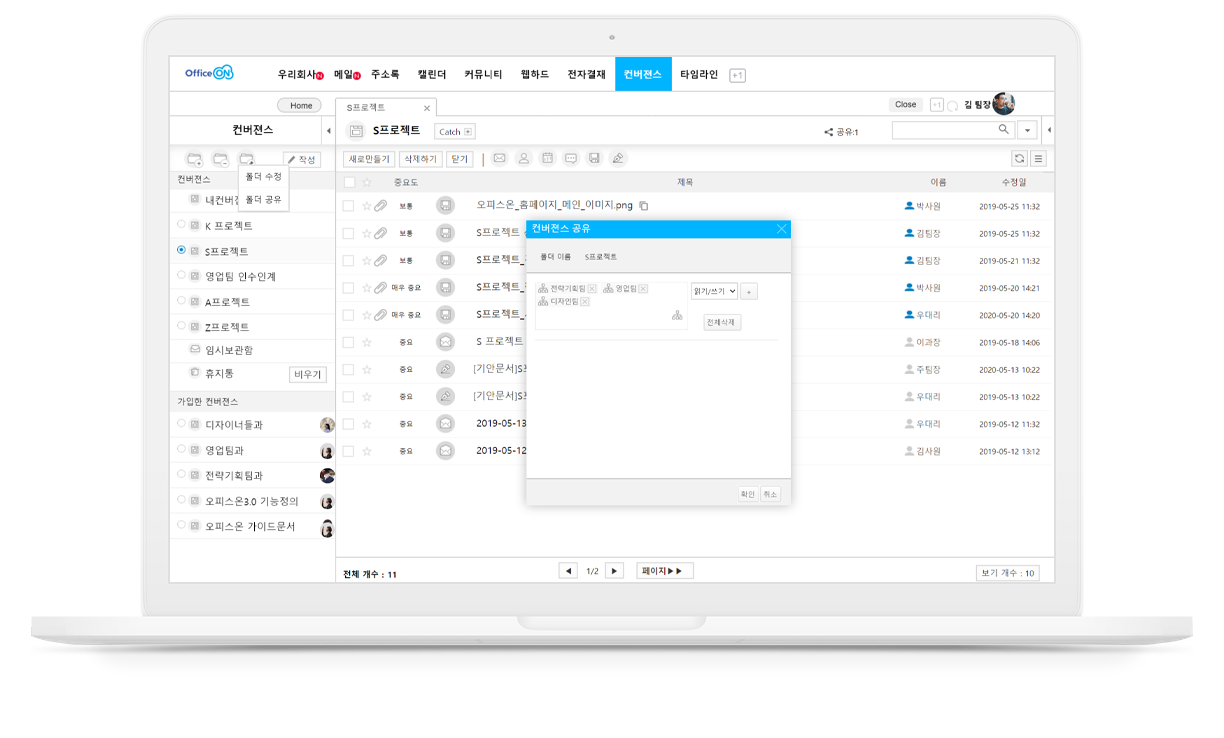Viewport: 1224px width, 738px height.
Task: Remove 영업팀 tag from share list
Action: coord(643,289)
